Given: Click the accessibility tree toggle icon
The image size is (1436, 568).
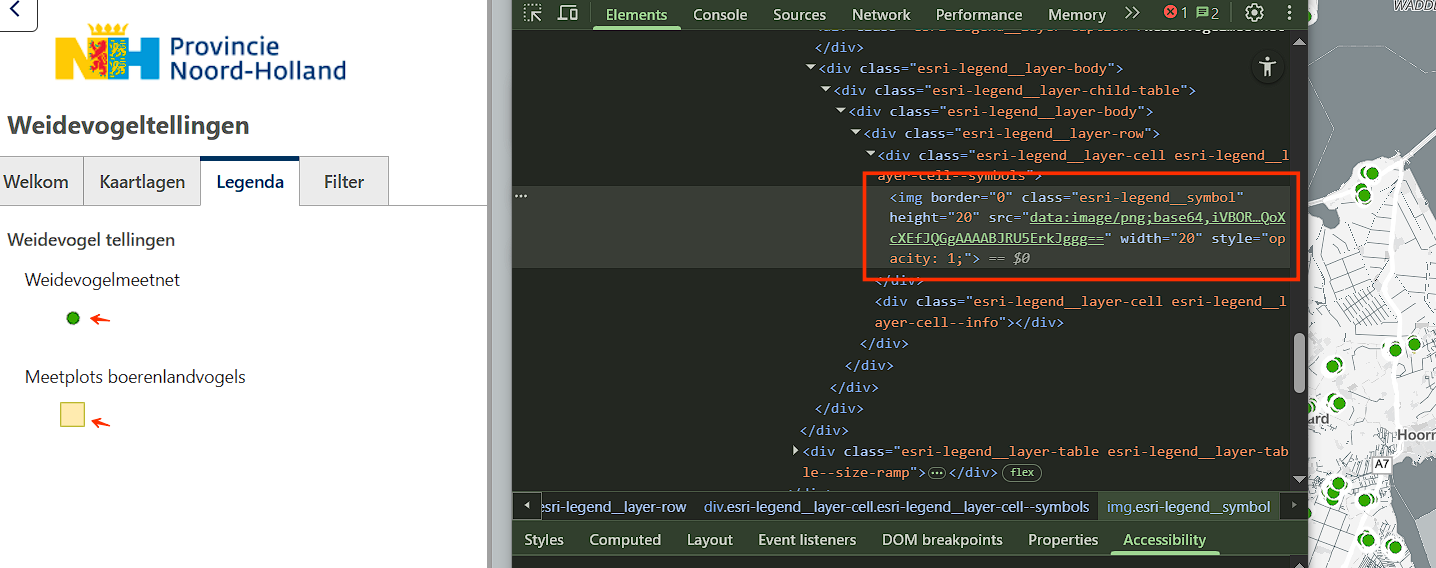Looking at the screenshot, I should (x=1268, y=67).
